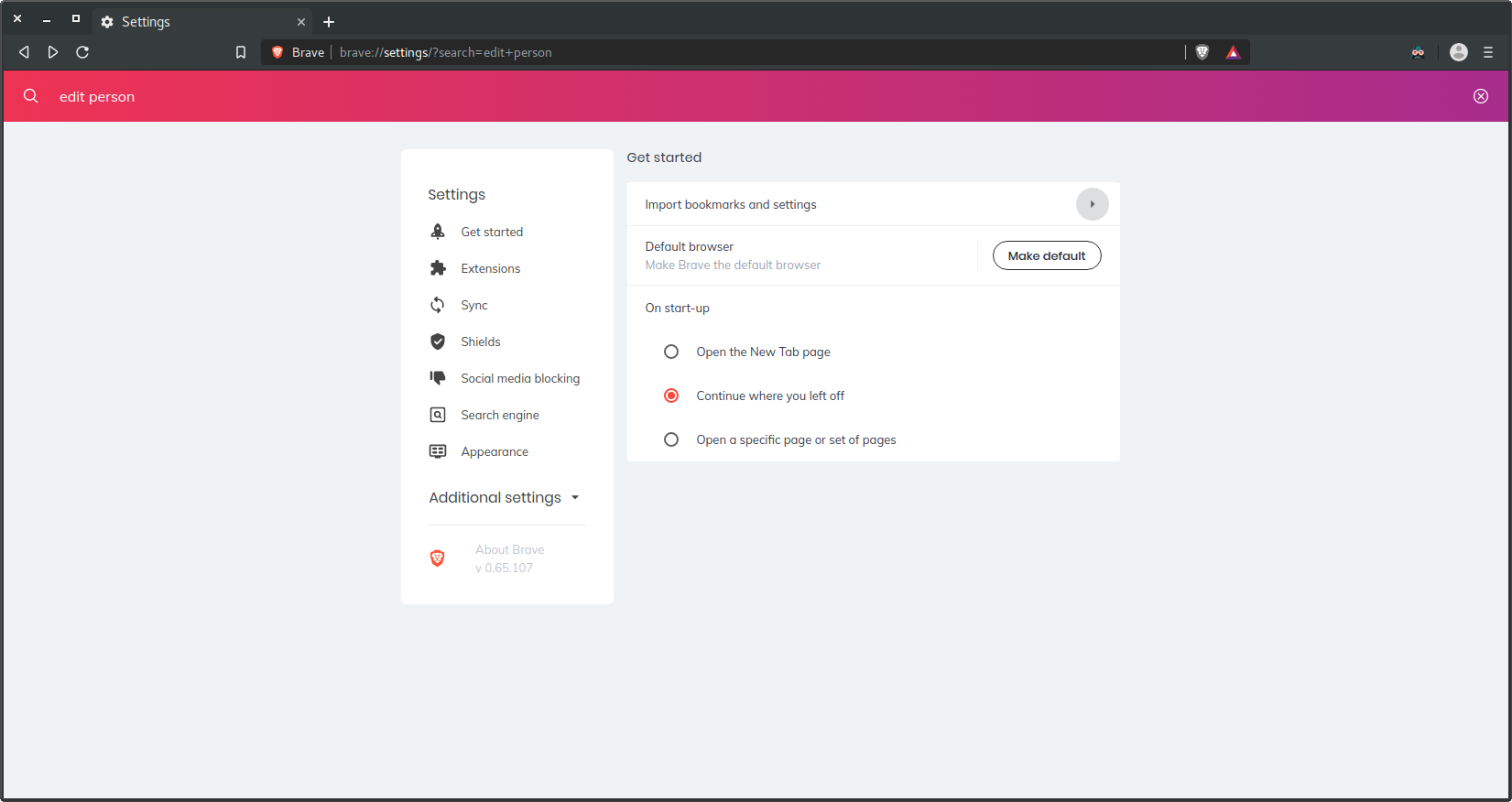Select Continue where you left off option
1512x802 pixels.
[x=671, y=396]
